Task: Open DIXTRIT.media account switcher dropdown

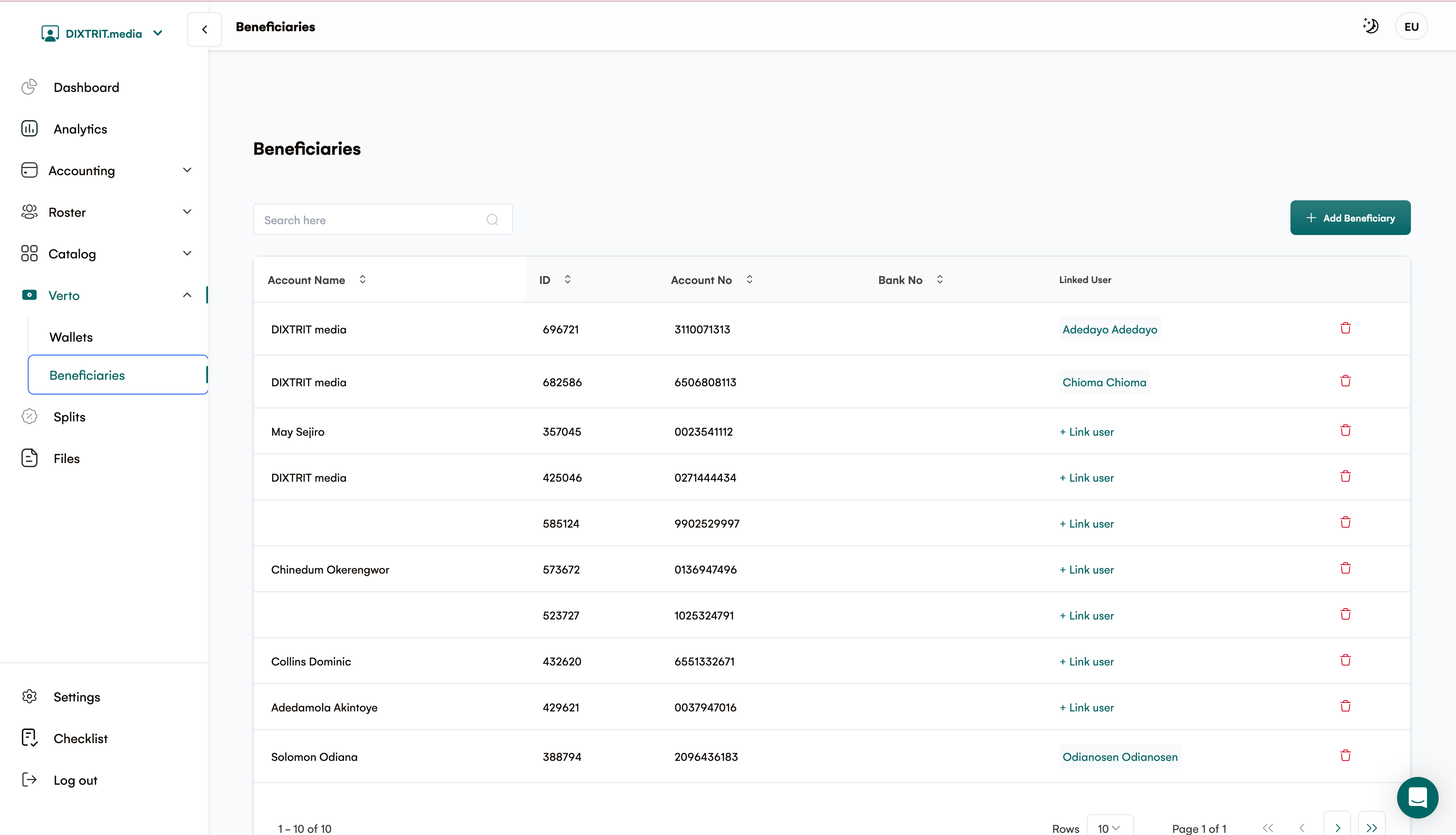Action: [x=102, y=33]
